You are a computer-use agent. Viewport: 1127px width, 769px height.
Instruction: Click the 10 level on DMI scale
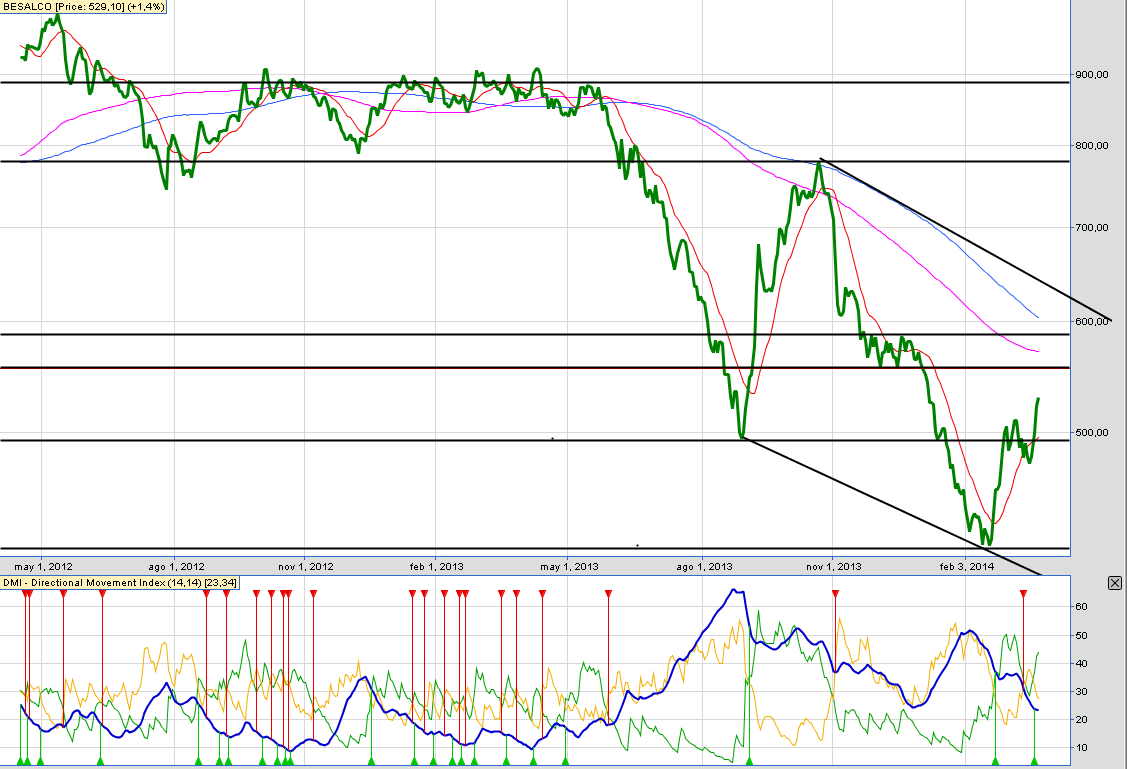click(x=1081, y=747)
